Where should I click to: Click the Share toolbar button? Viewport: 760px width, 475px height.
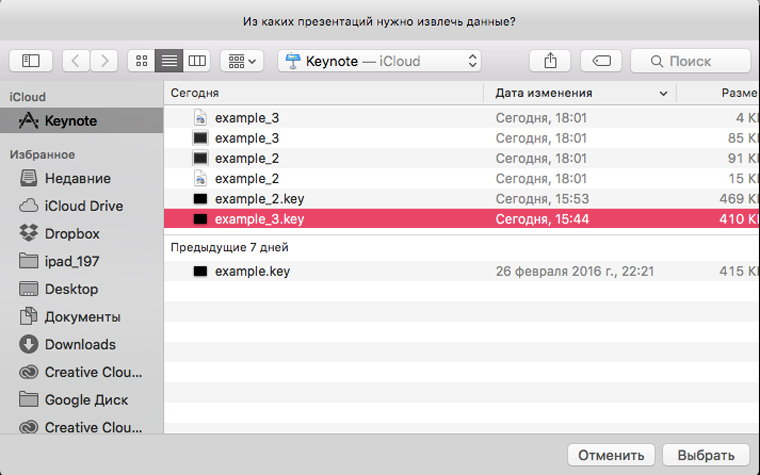(x=550, y=61)
